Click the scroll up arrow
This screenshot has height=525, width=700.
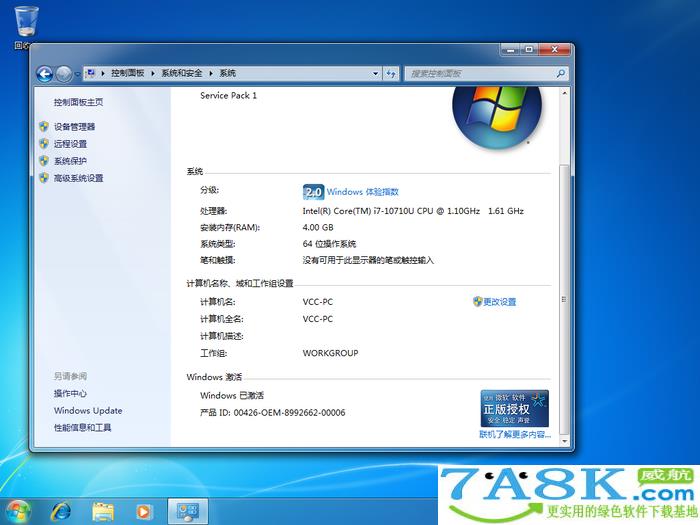564,94
